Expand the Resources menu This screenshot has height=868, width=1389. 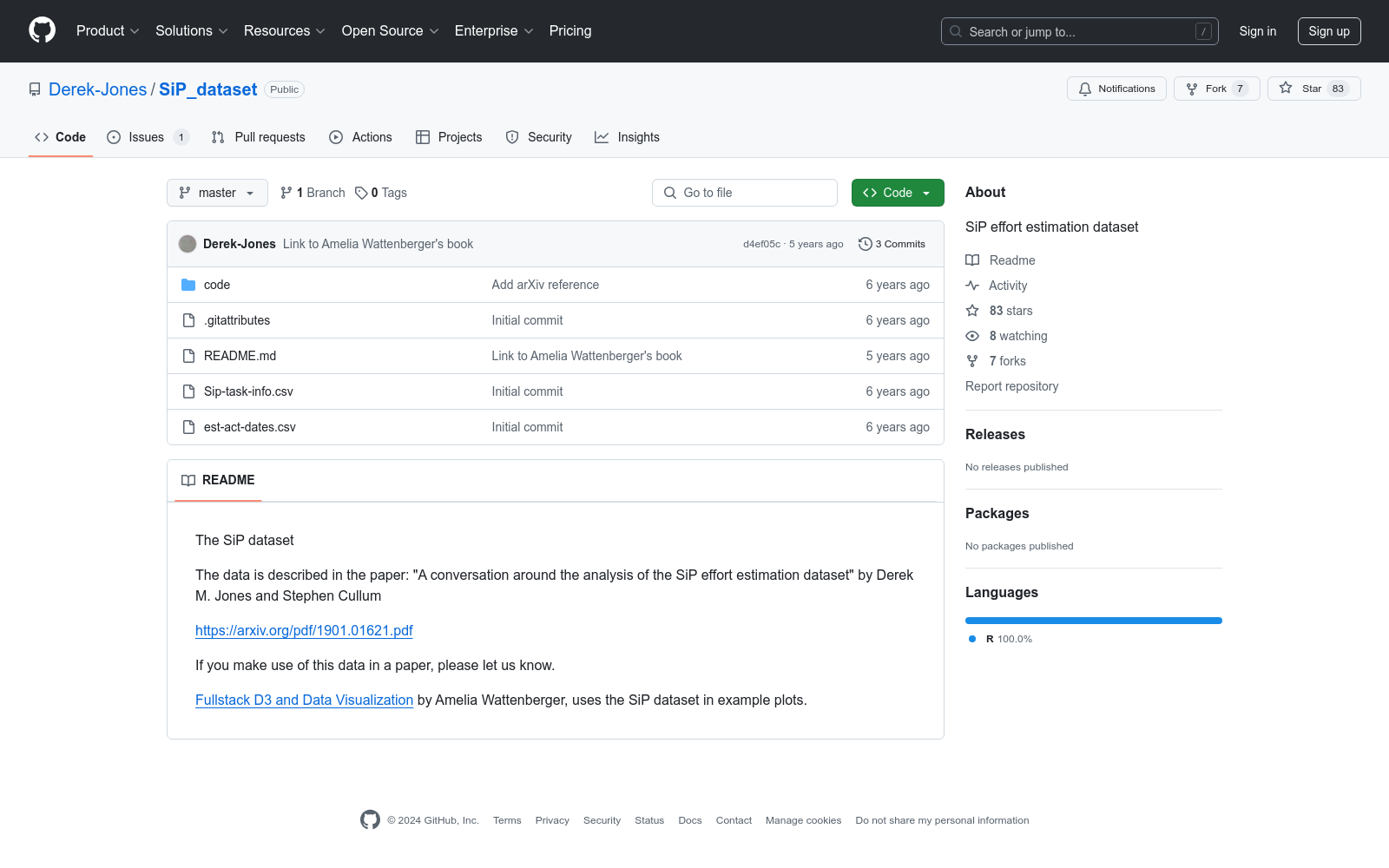click(285, 31)
